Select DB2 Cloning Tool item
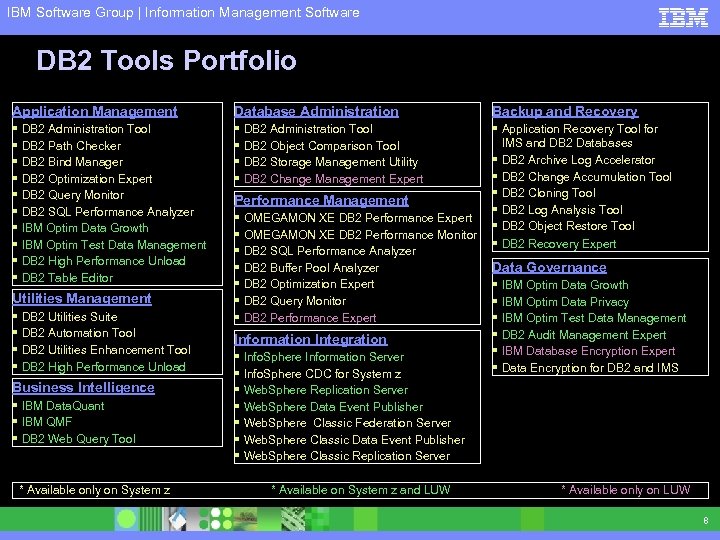 point(549,193)
